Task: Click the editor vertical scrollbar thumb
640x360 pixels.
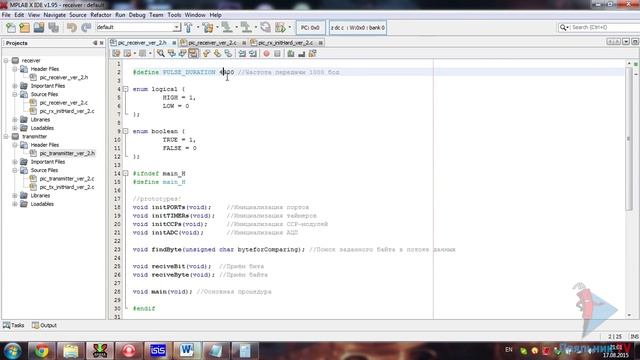Action: (629, 139)
